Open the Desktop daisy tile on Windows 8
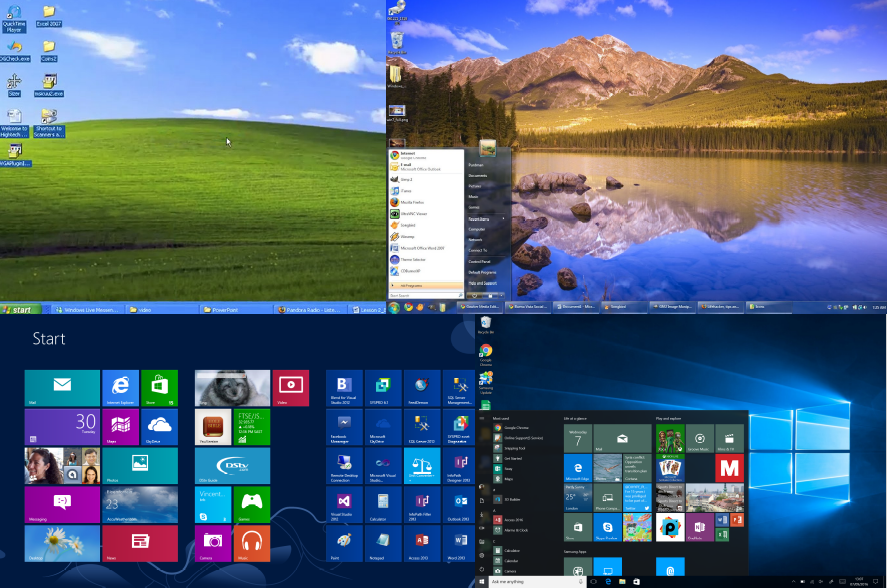 pos(62,543)
